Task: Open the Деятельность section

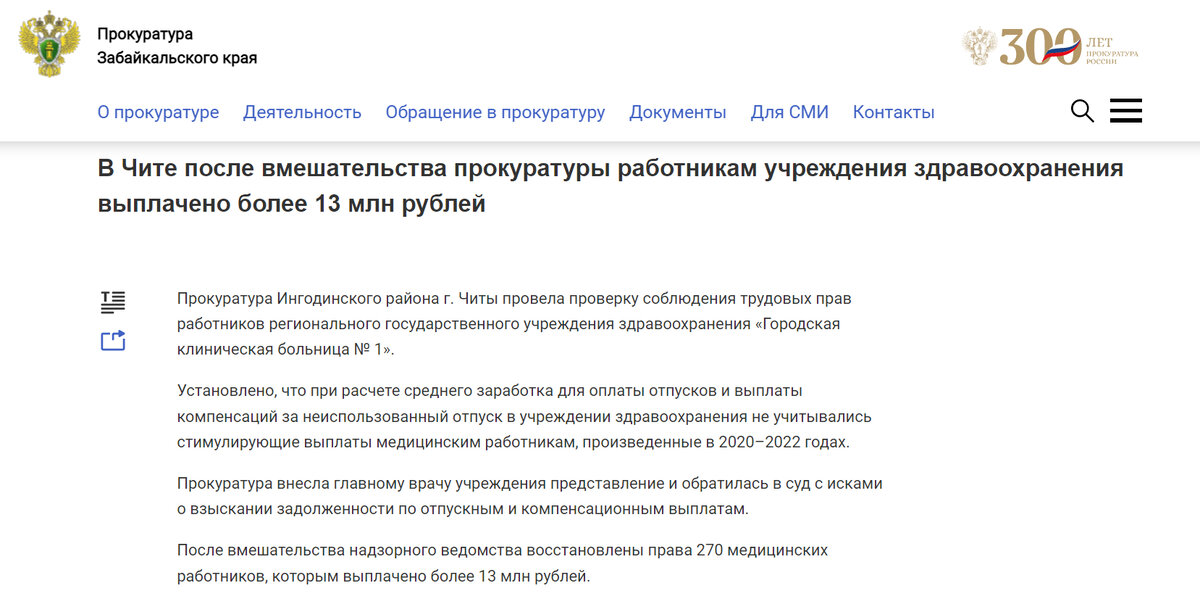Action: (301, 112)
